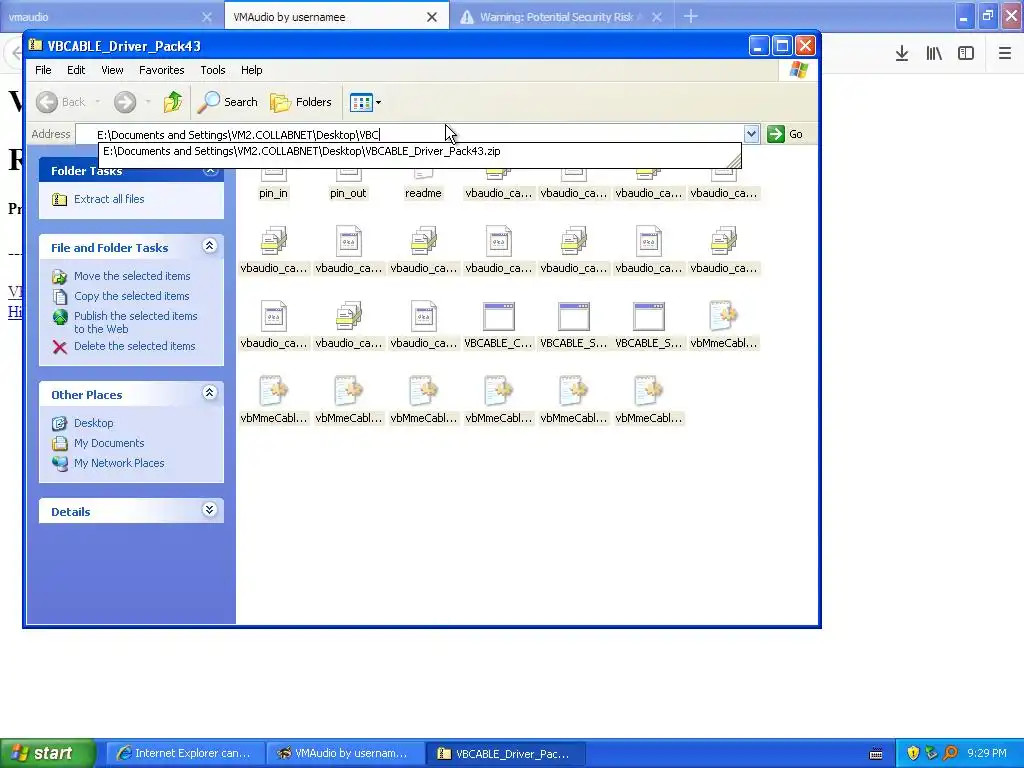The image size is (1024, 768).
Task: Click the Up folder arrow icon
Action: [x=173, y=102]
